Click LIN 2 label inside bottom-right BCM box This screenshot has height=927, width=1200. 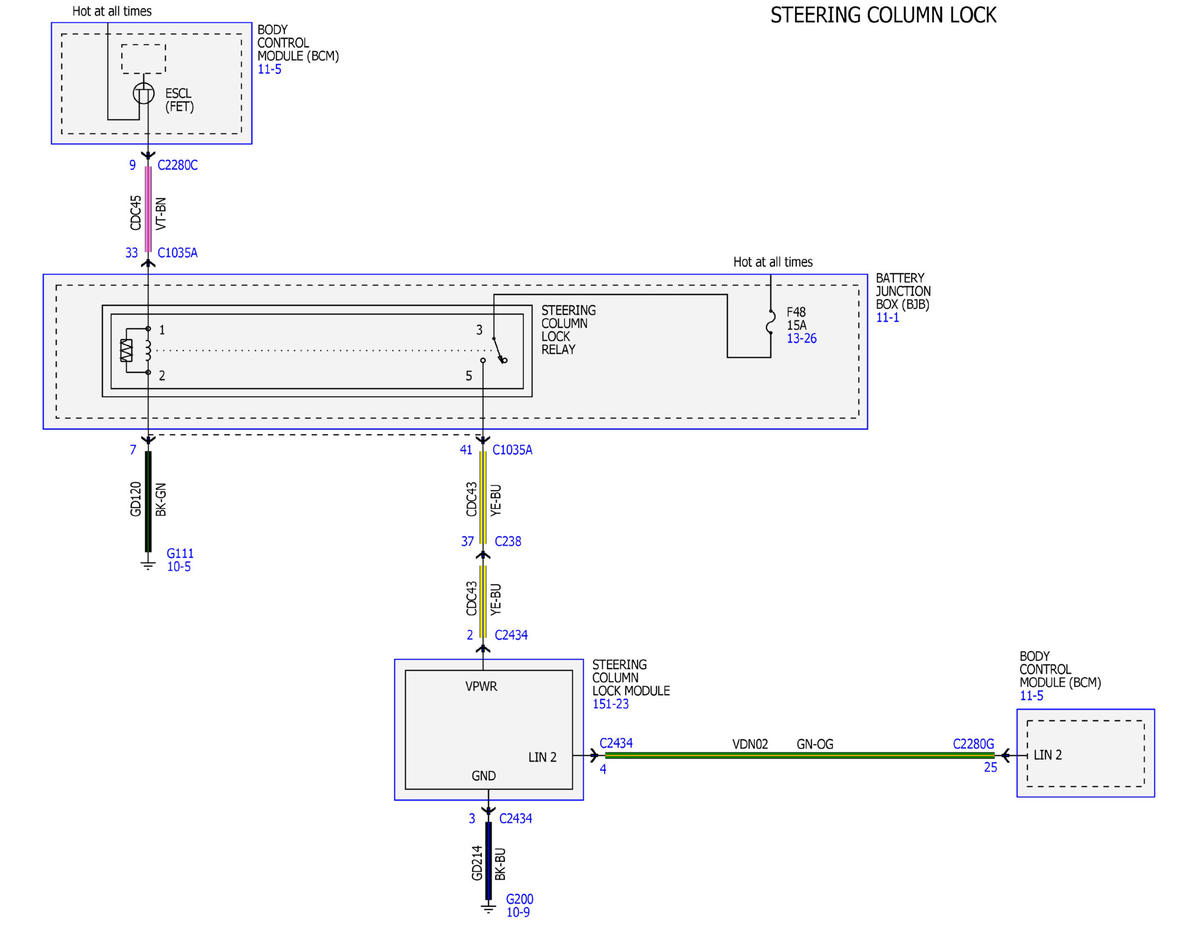coord(1048,754)
